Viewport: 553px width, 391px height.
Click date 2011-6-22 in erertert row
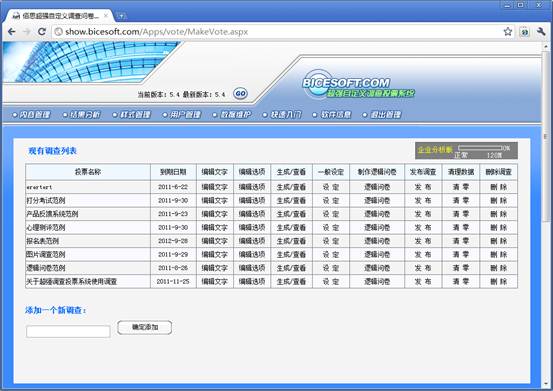coord(173,187)
